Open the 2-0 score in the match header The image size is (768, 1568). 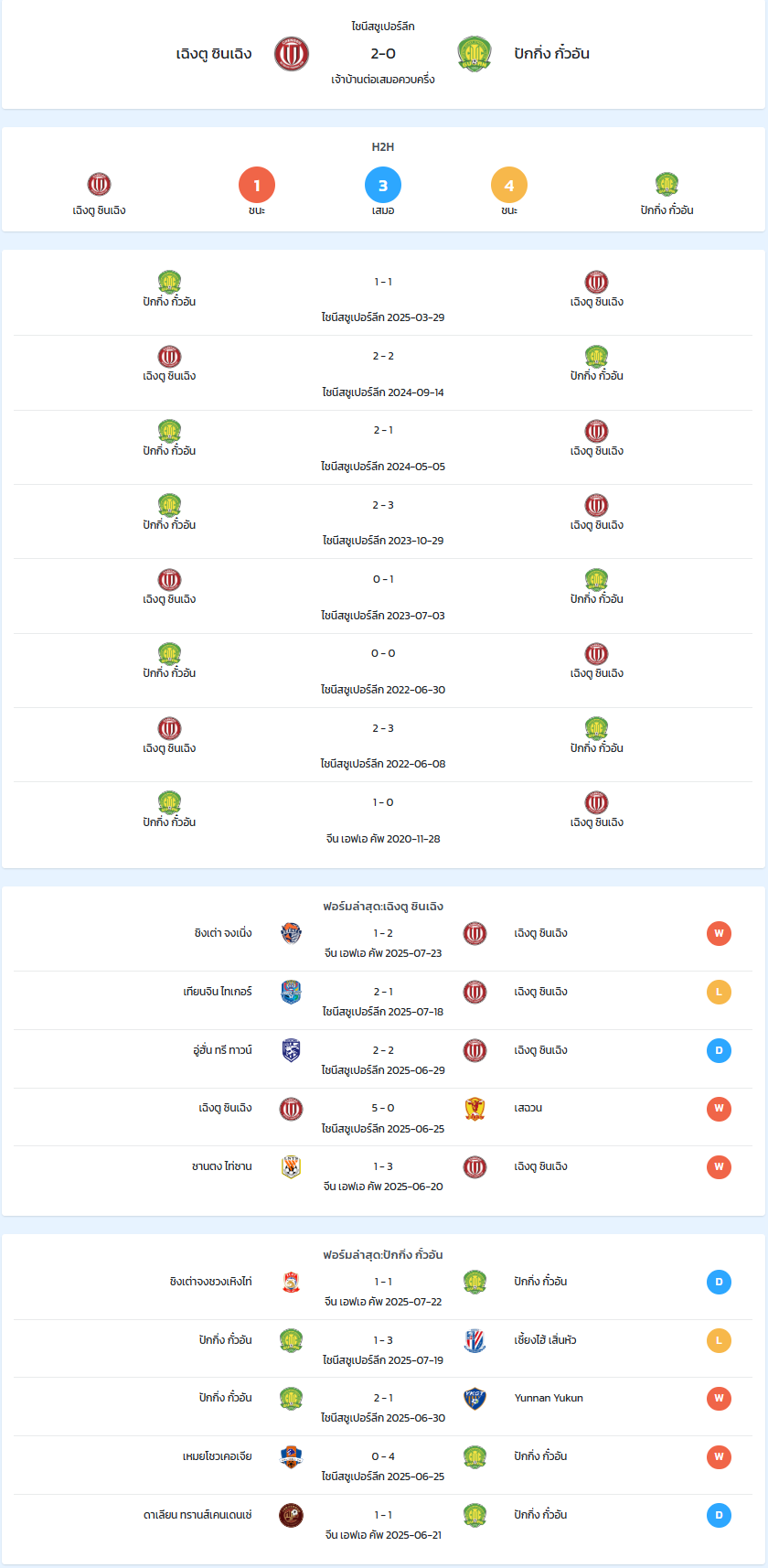click(x=383, y=54)
